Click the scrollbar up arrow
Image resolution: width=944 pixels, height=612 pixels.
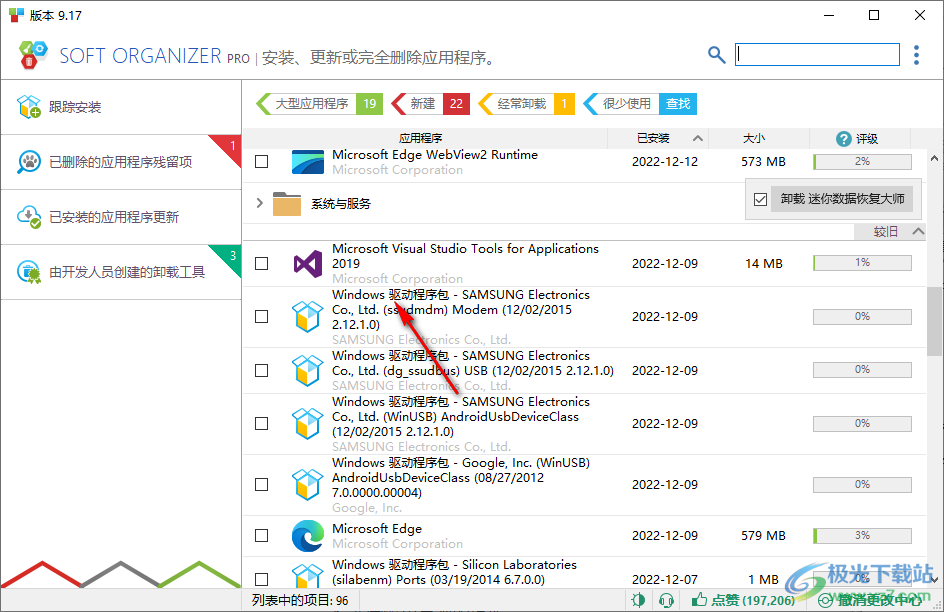pos(934,159)
